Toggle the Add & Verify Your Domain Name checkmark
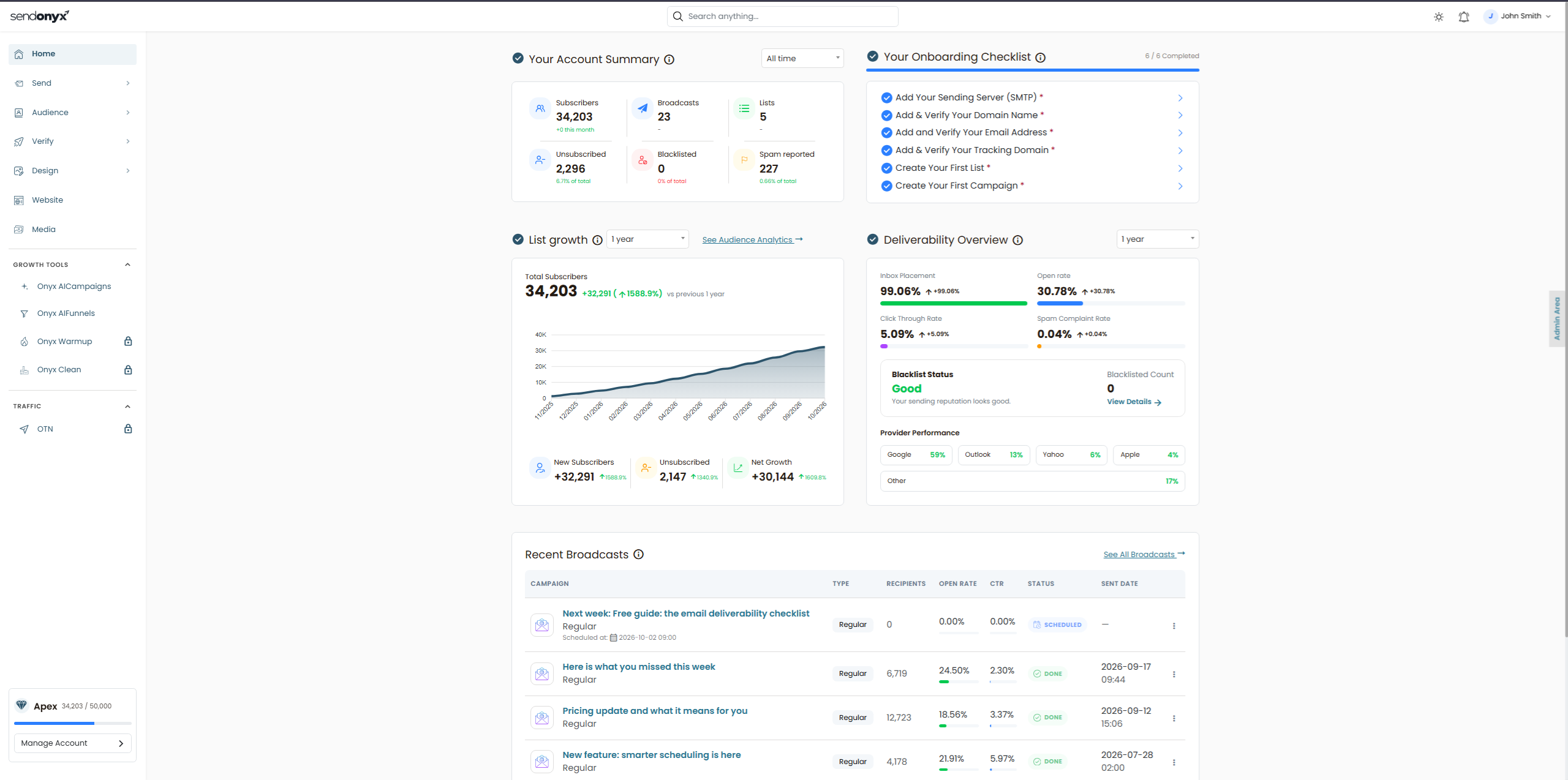This screenshot has height=780, width=1568. [x=886, y=115]
